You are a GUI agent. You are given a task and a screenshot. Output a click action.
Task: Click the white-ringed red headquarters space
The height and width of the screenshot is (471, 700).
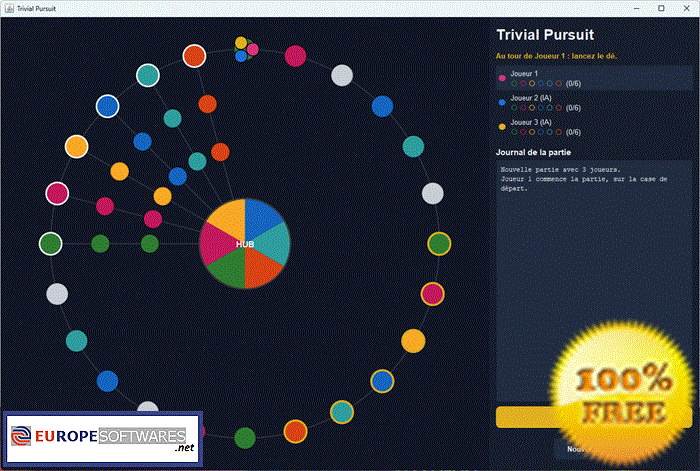coord(194,56)
